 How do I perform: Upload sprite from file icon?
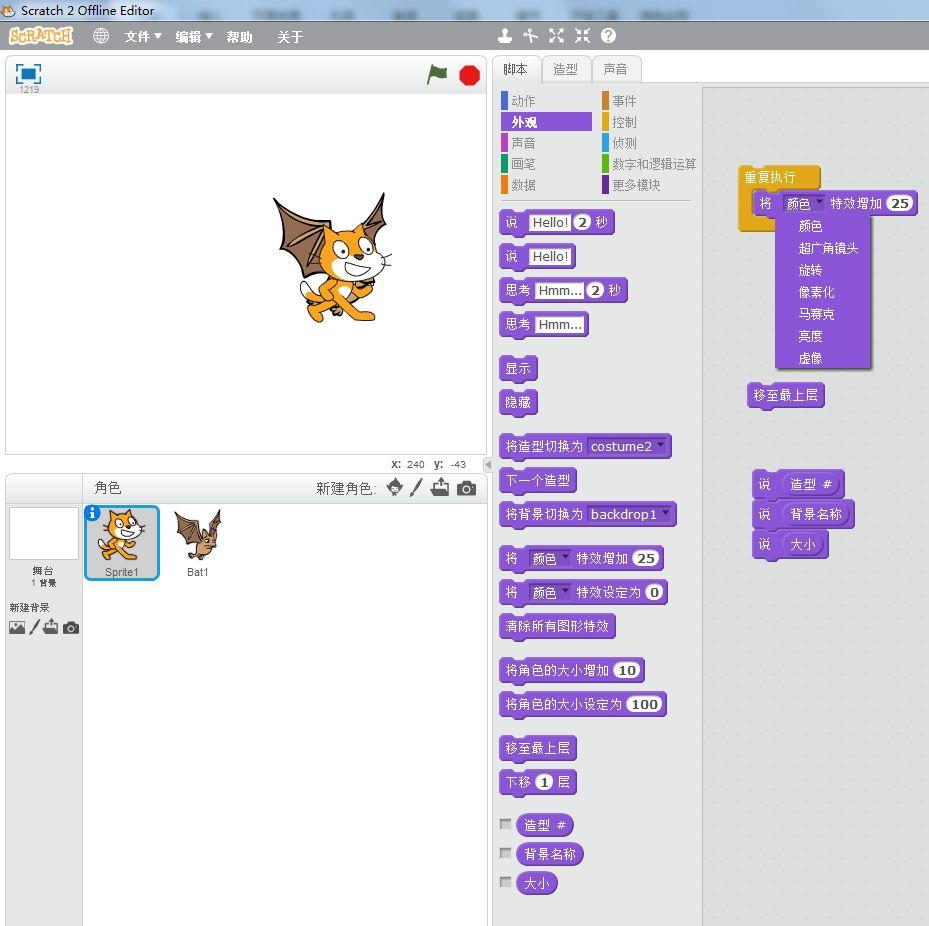pos(440,488)
